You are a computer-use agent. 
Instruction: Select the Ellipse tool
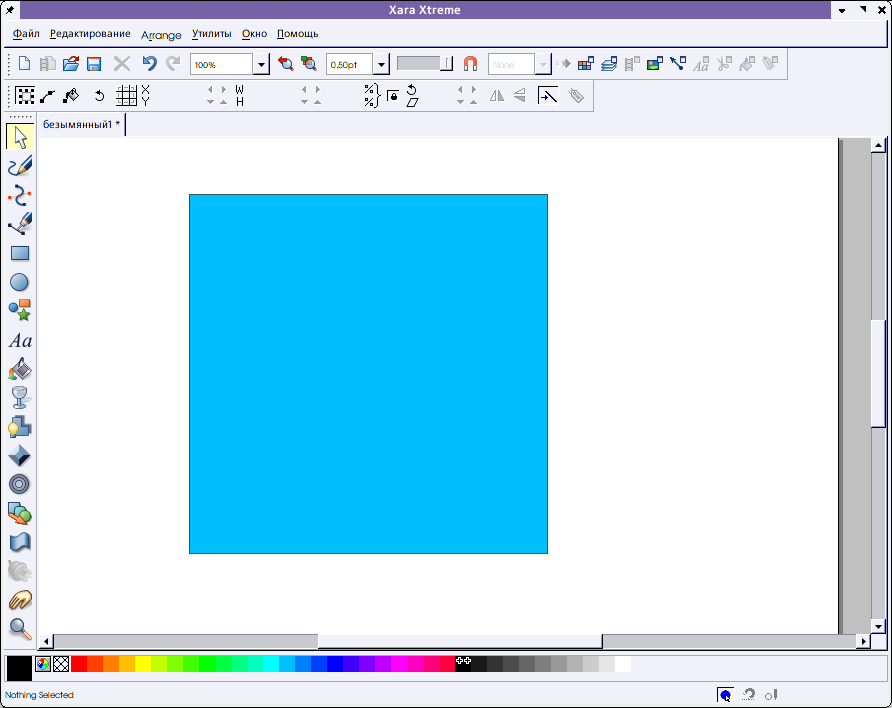19,283
